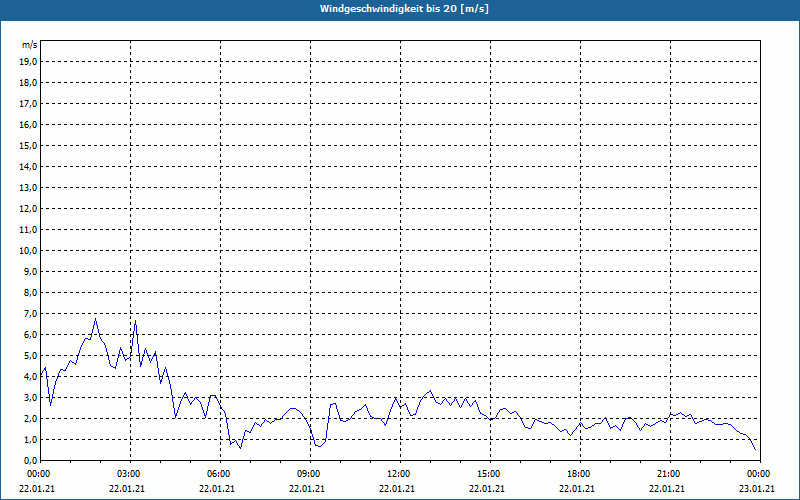Click the m/s unit label on the y-axis
Viewport: 800px width, 500px height.
[x=30, y=45]
